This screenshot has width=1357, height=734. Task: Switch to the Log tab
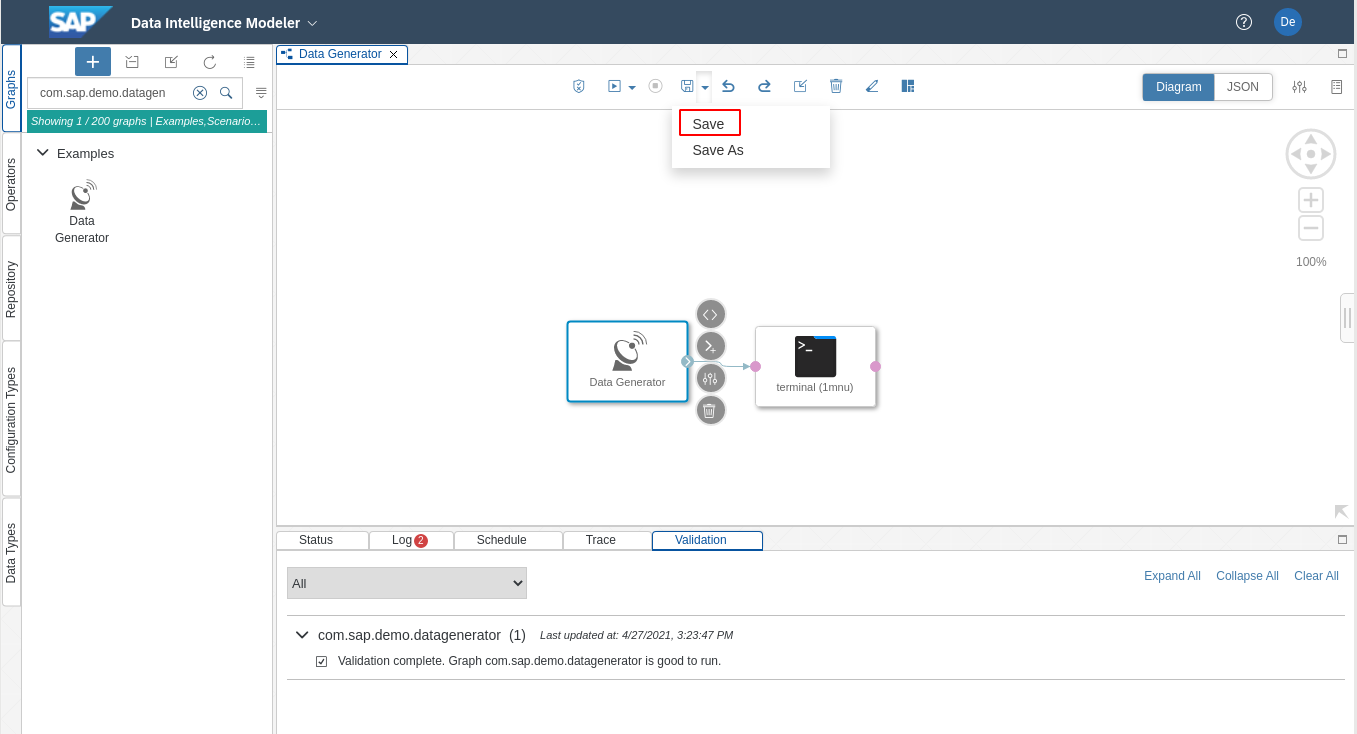coord(411,540)
